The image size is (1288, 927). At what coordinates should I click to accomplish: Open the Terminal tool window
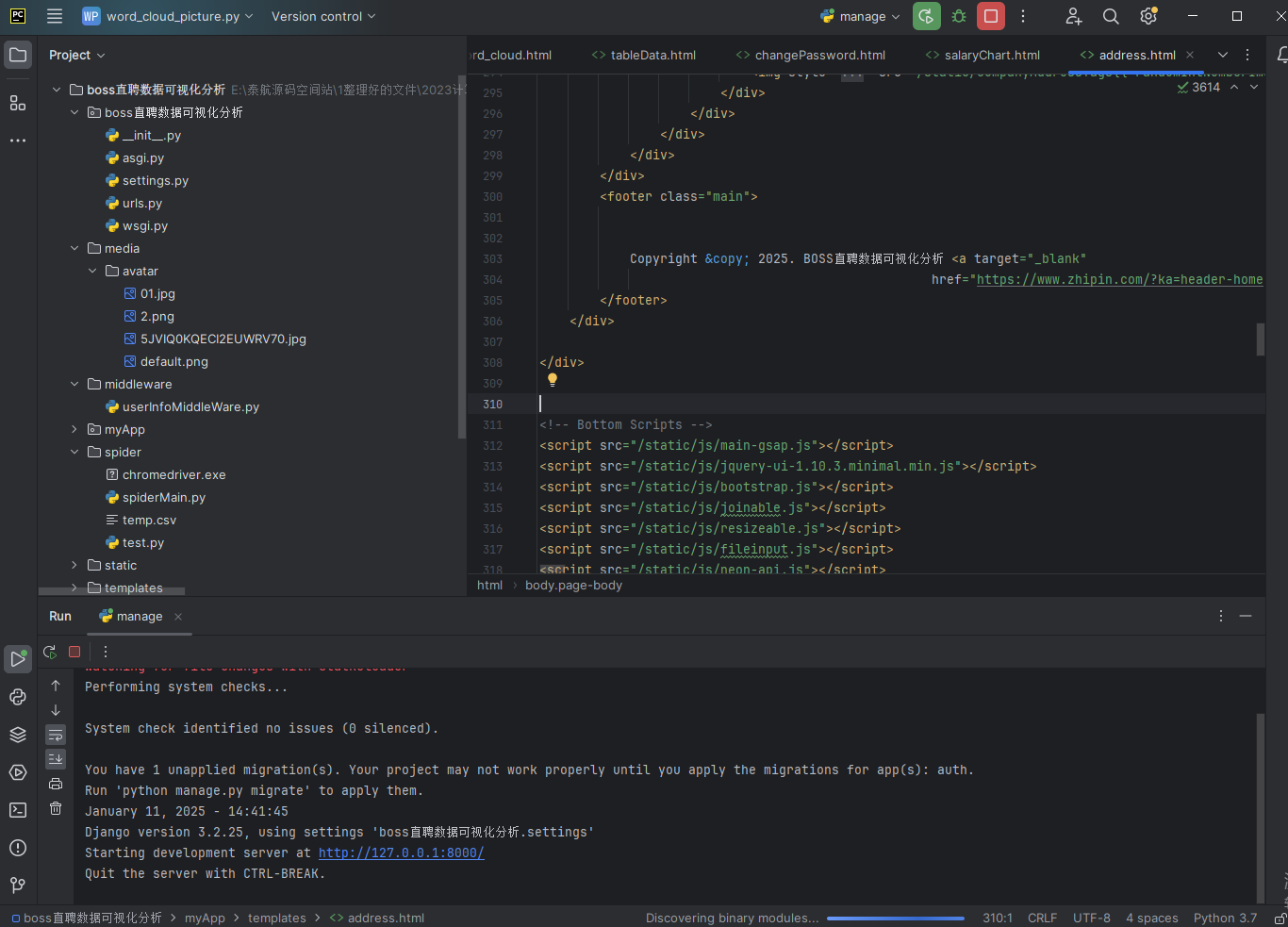click(x=17, y=809)
